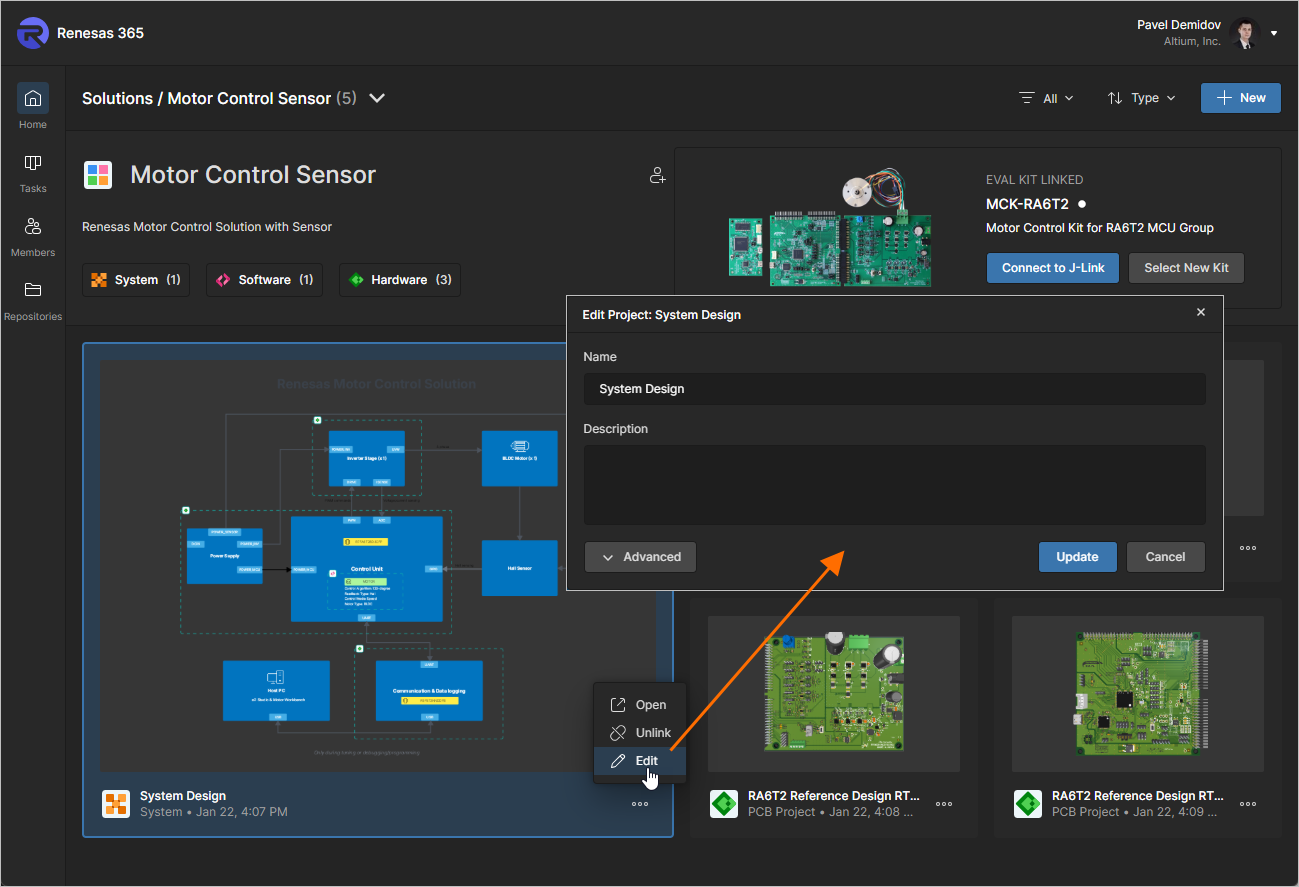Click the Select New Kit button

pos(1186,268)
